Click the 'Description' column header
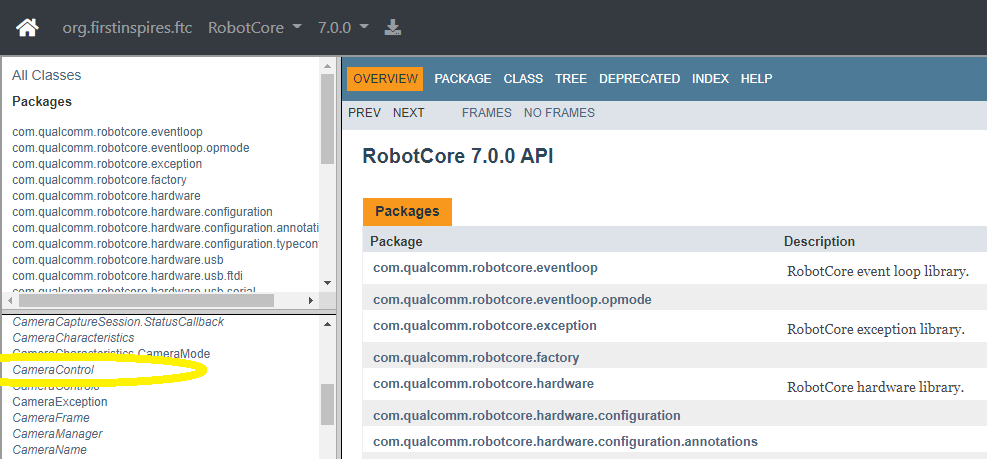This screenshot has width=987, height=459. point(819,242)
